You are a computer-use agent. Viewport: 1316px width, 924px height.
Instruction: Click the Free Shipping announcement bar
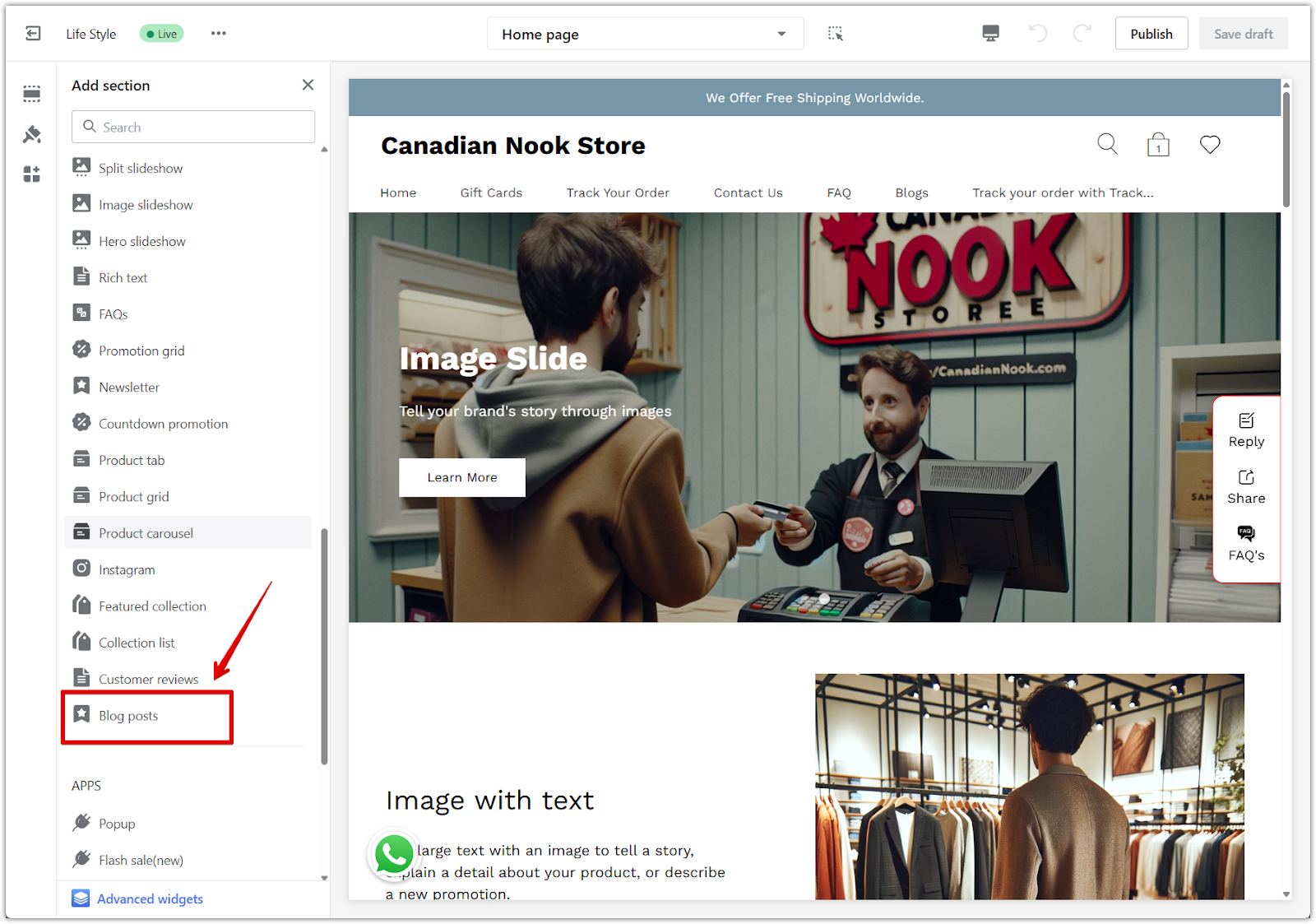(x=814, y=98)
